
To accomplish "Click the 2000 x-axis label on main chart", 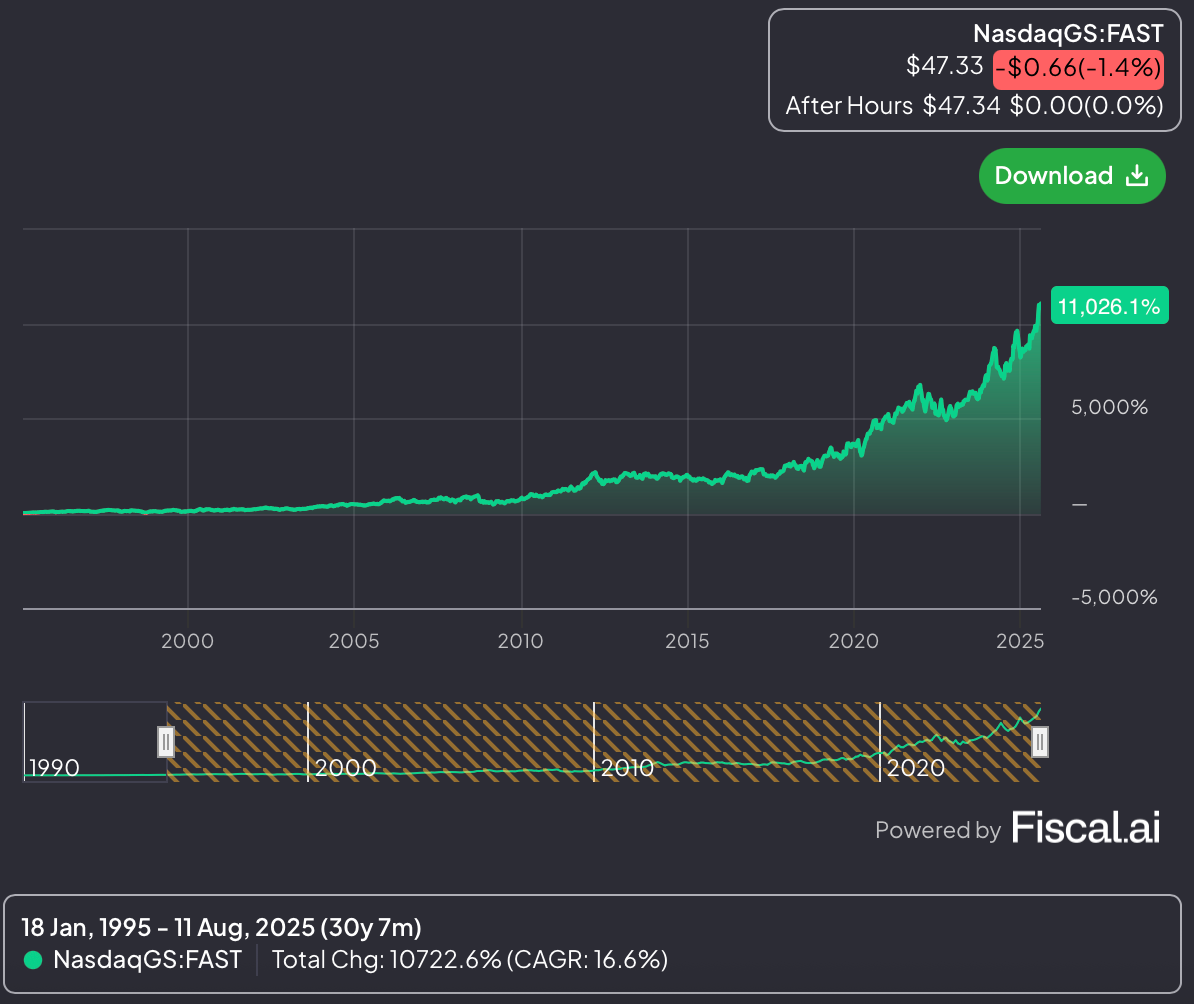I will coord(187,641).
